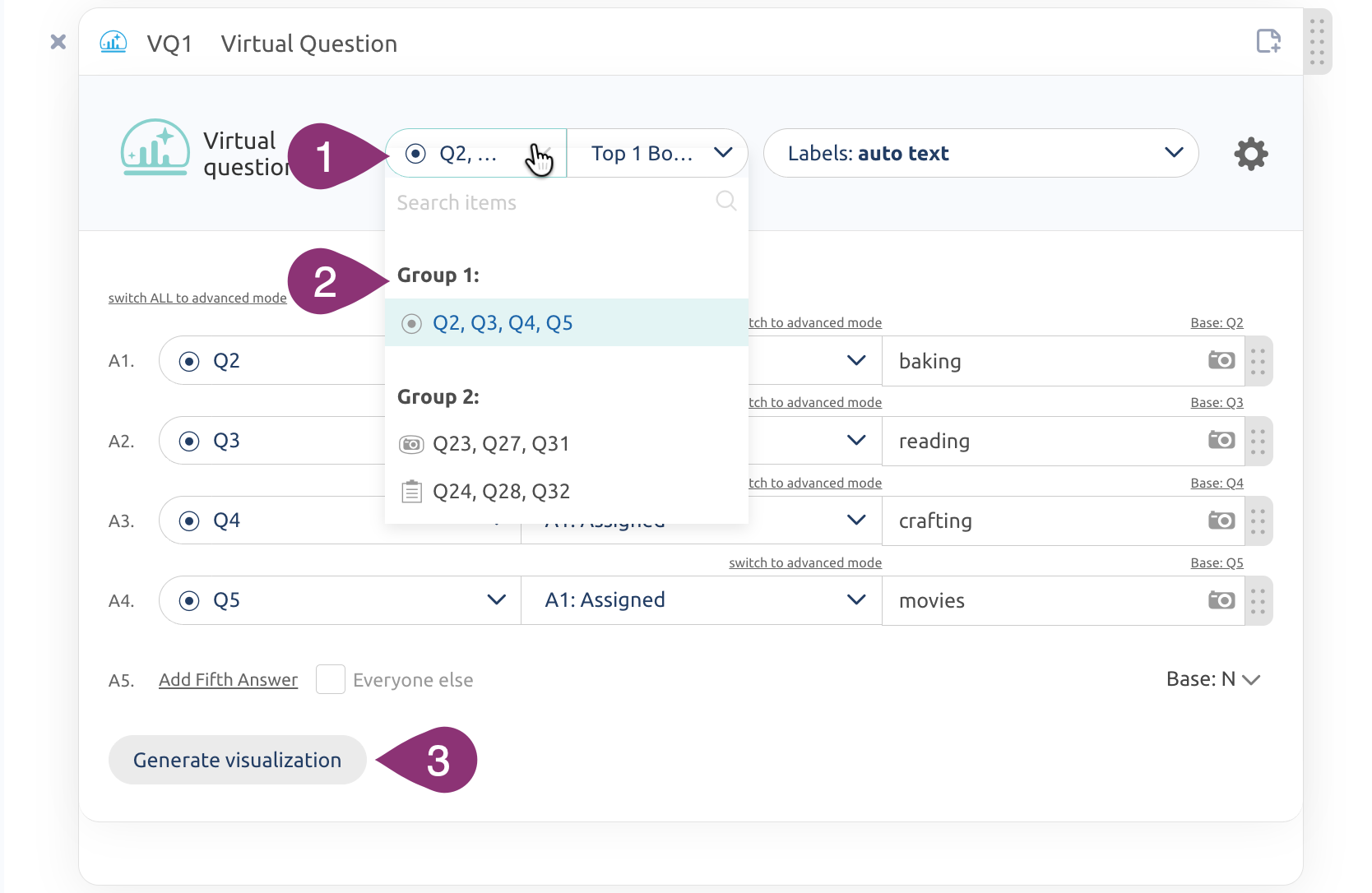The image size is (1372, 893).
Task: Click drag handle for reading row
Action: (x=1258, y=441)
